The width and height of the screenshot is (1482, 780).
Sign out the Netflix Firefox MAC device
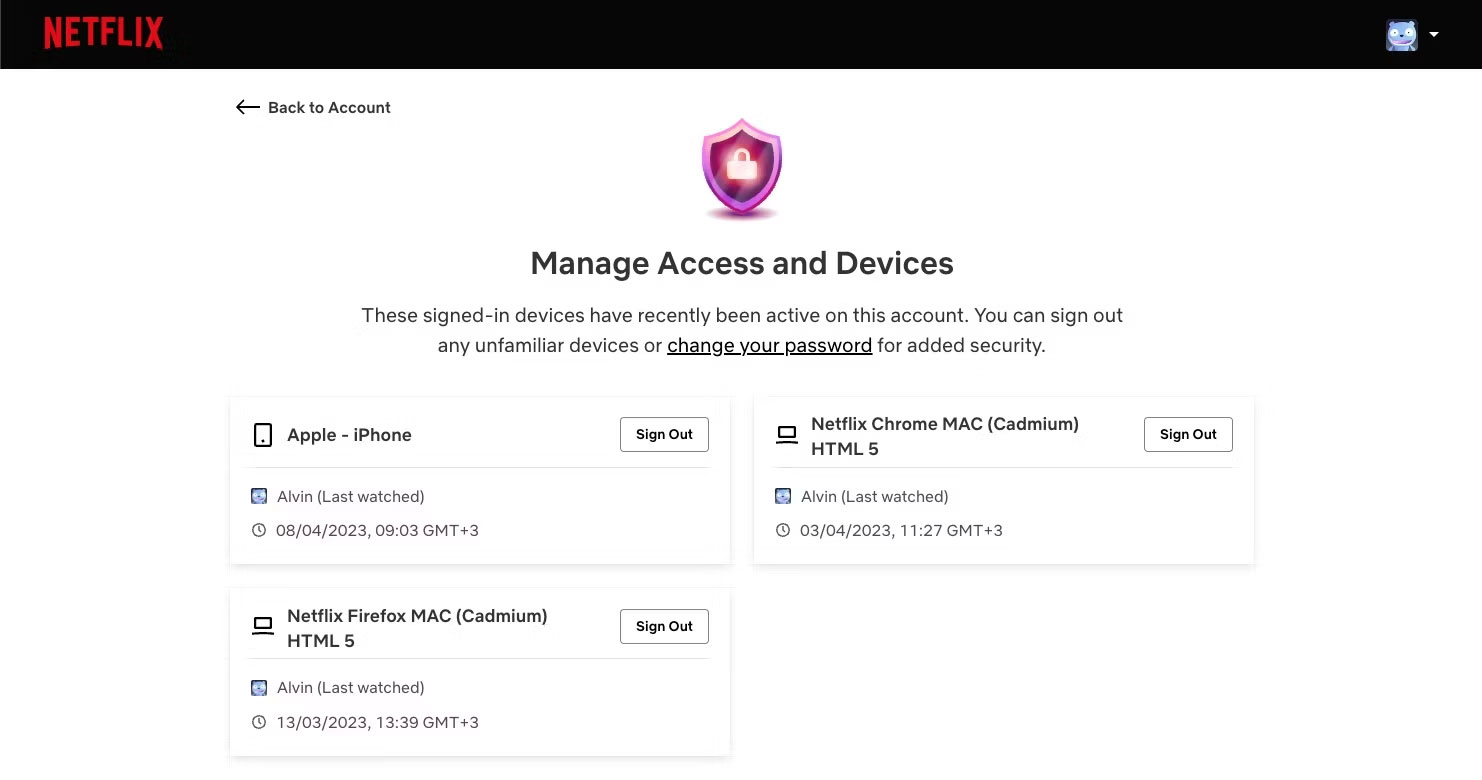664,627
